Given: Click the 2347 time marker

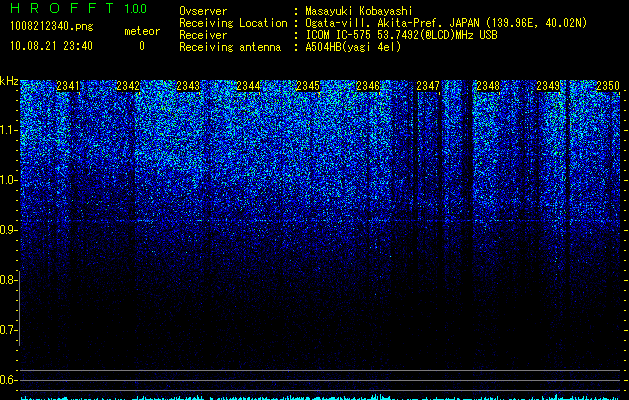Looking at the screenshot, I should click(x=428, y=86).
